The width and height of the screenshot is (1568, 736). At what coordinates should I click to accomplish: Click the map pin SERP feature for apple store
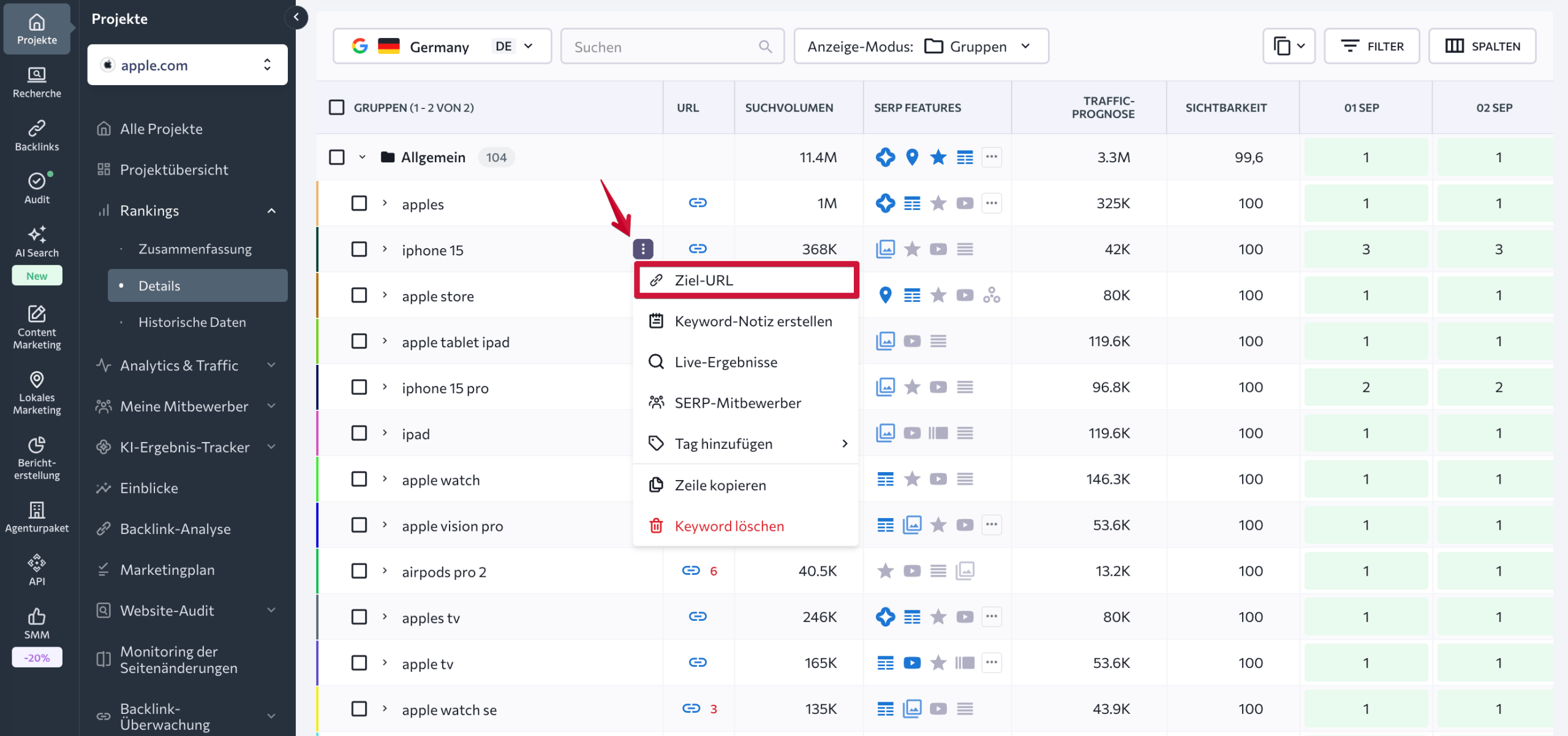(x=885, y=295)
